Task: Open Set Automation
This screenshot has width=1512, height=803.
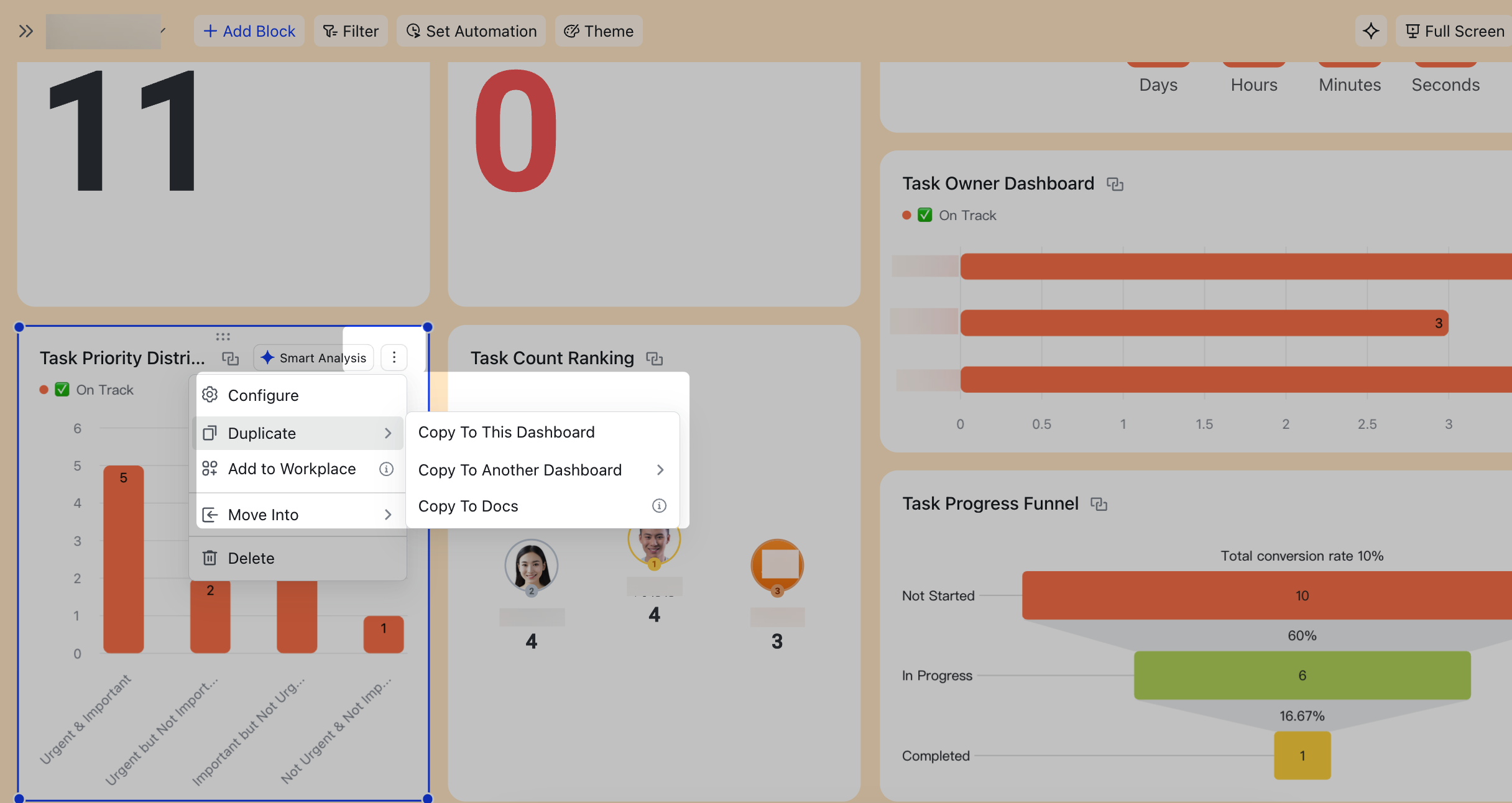Action: pos(471,31)
